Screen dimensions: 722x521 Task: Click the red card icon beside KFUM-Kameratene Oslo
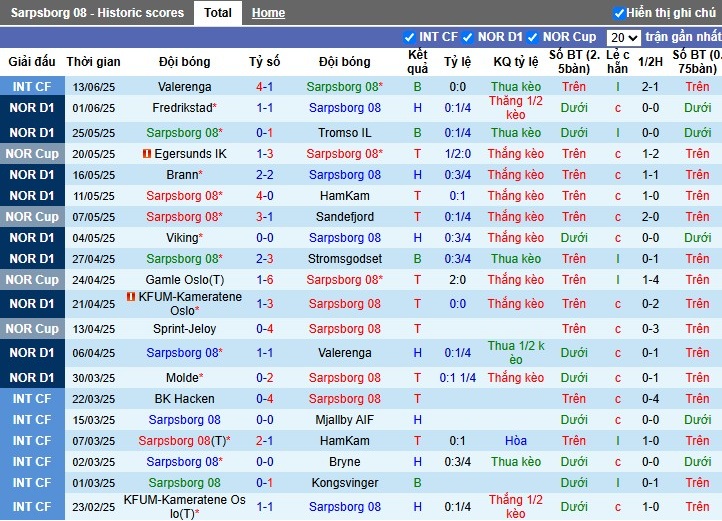click(131, 297)
